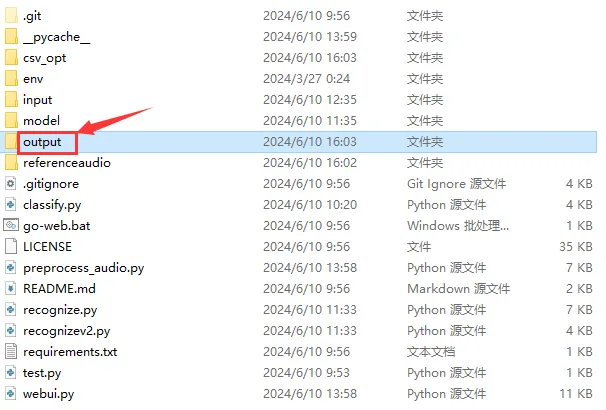The width and height of the screenshot is (606, 410).
Task: Select the .git folder name
Action: pos(32,16)
